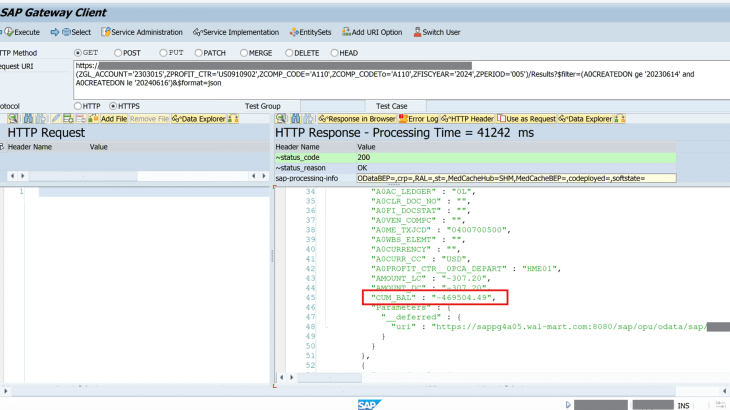Screen dimensions: 730x410
Task: Click the "A0ME_TXJCD" line in response
Action: (x=441, y=230)
